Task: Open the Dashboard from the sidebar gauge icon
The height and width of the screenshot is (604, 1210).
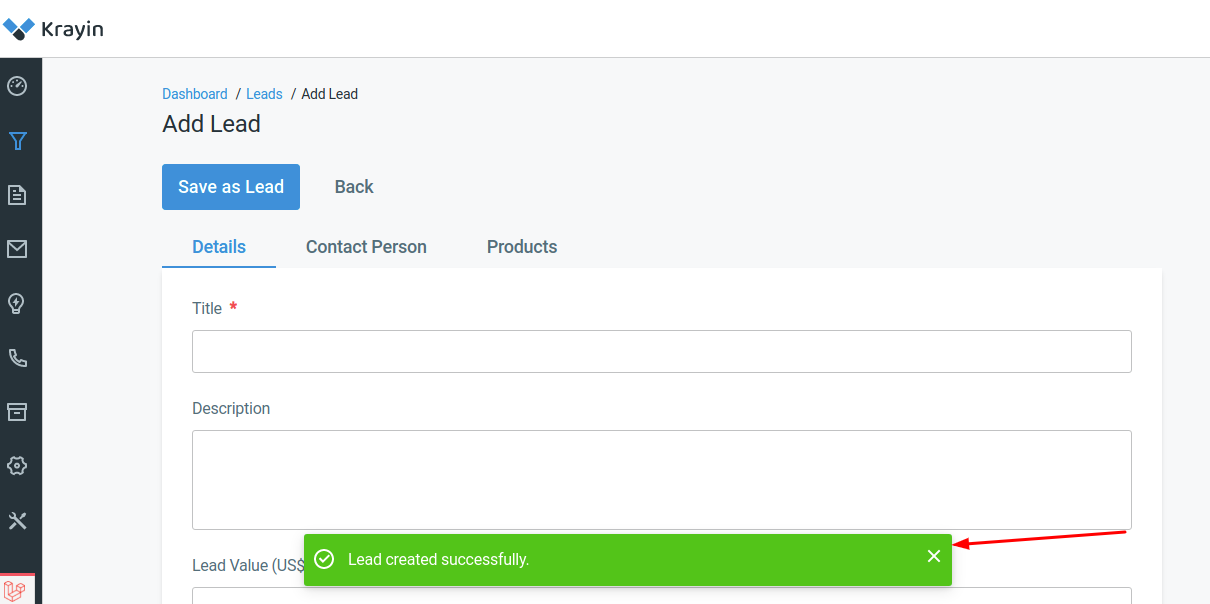Action: pyautogui.click(x=18, y=87)
